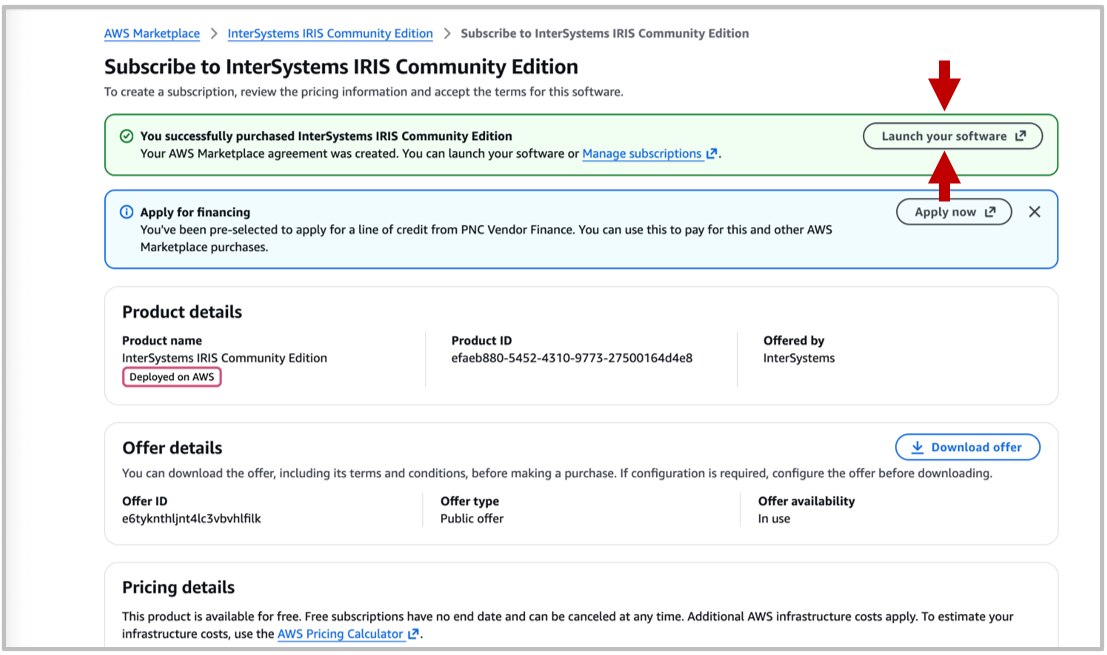Screen dimensions: 1107x655
Task: Go to AWS Marketplace via the breadcrumb
Action: (151, 33)
